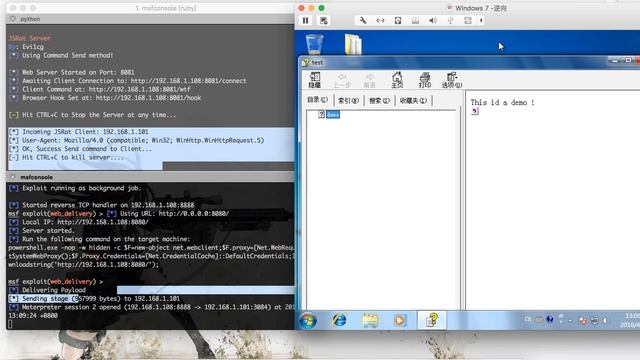Click the msfconsole cursor prompt at bottom
The height and width of the screenshot is (360, 640).
[x=10, y=324]
